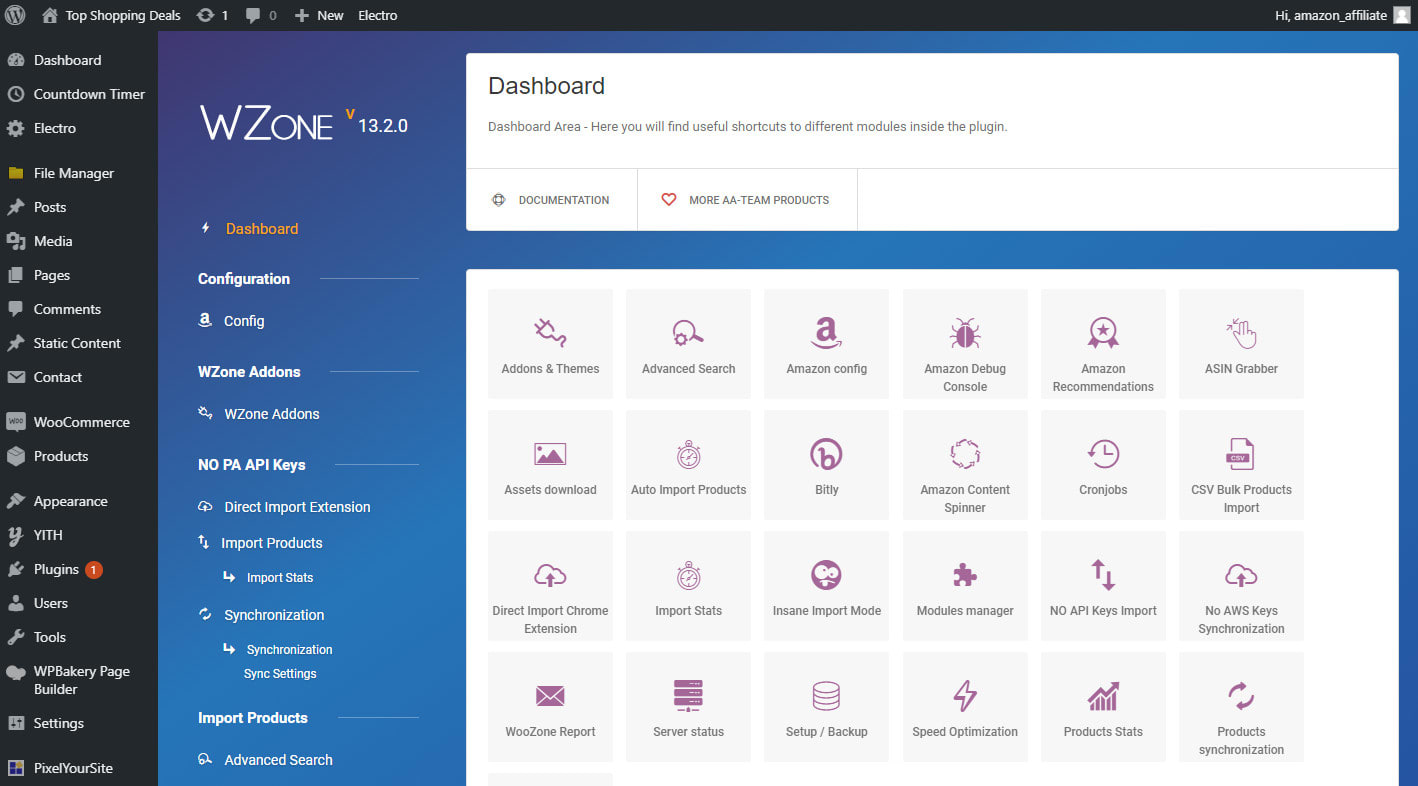The image size is (1418, 786).
Task: Open the Speed Optimization tile
Action: tap(965, 707)
